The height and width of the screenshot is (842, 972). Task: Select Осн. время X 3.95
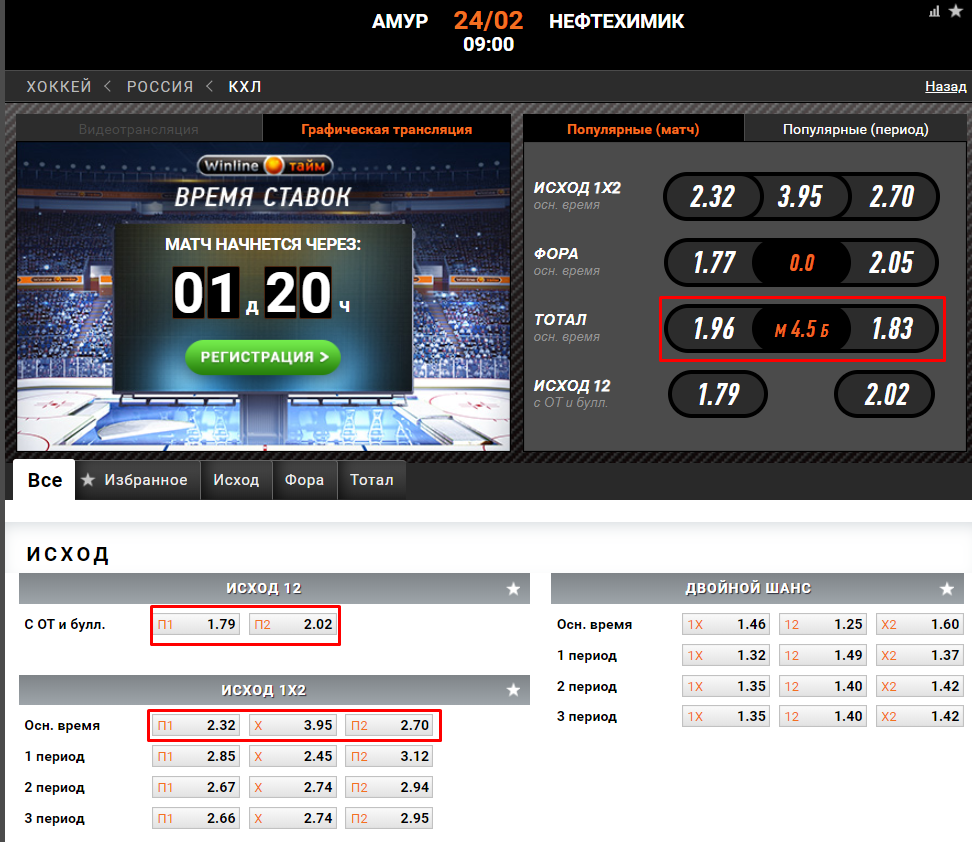293,725
